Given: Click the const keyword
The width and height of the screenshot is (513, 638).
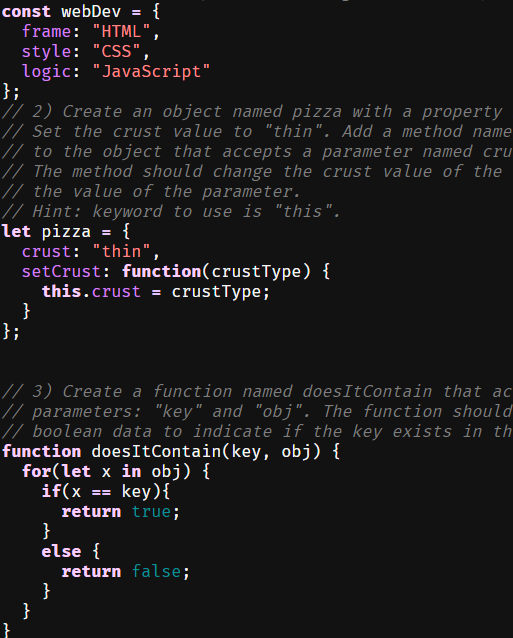Looking at the screenshot, I should [26, 11].
